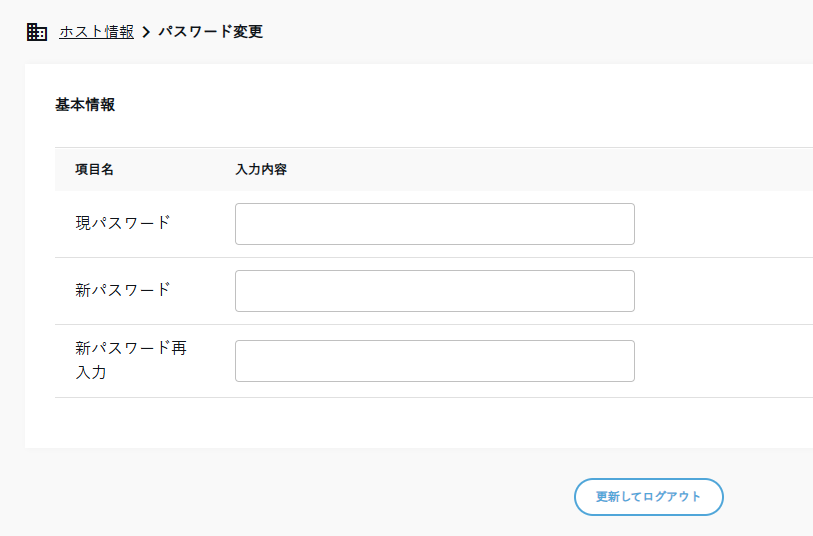Click blank space right of new password field

click(x=720, y=291)
